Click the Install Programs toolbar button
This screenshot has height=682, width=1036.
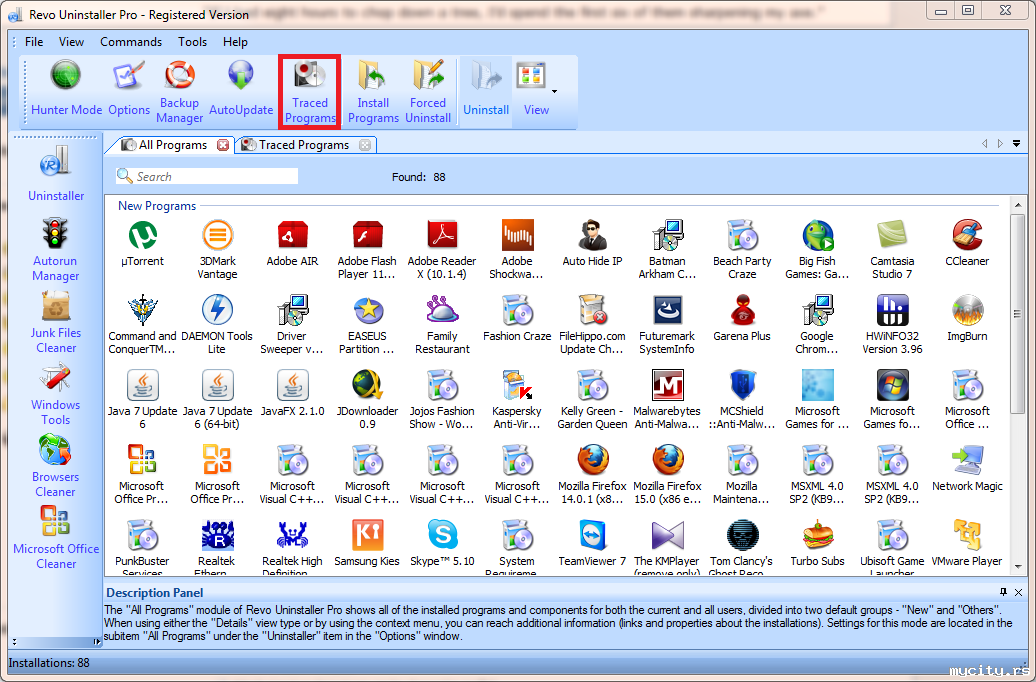pos(373,92)
